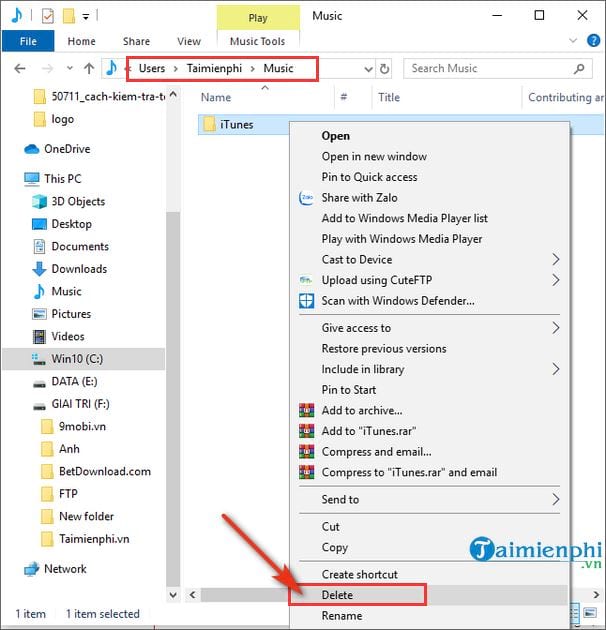Click the Properties checkmark quick access icon

point(48,16)
